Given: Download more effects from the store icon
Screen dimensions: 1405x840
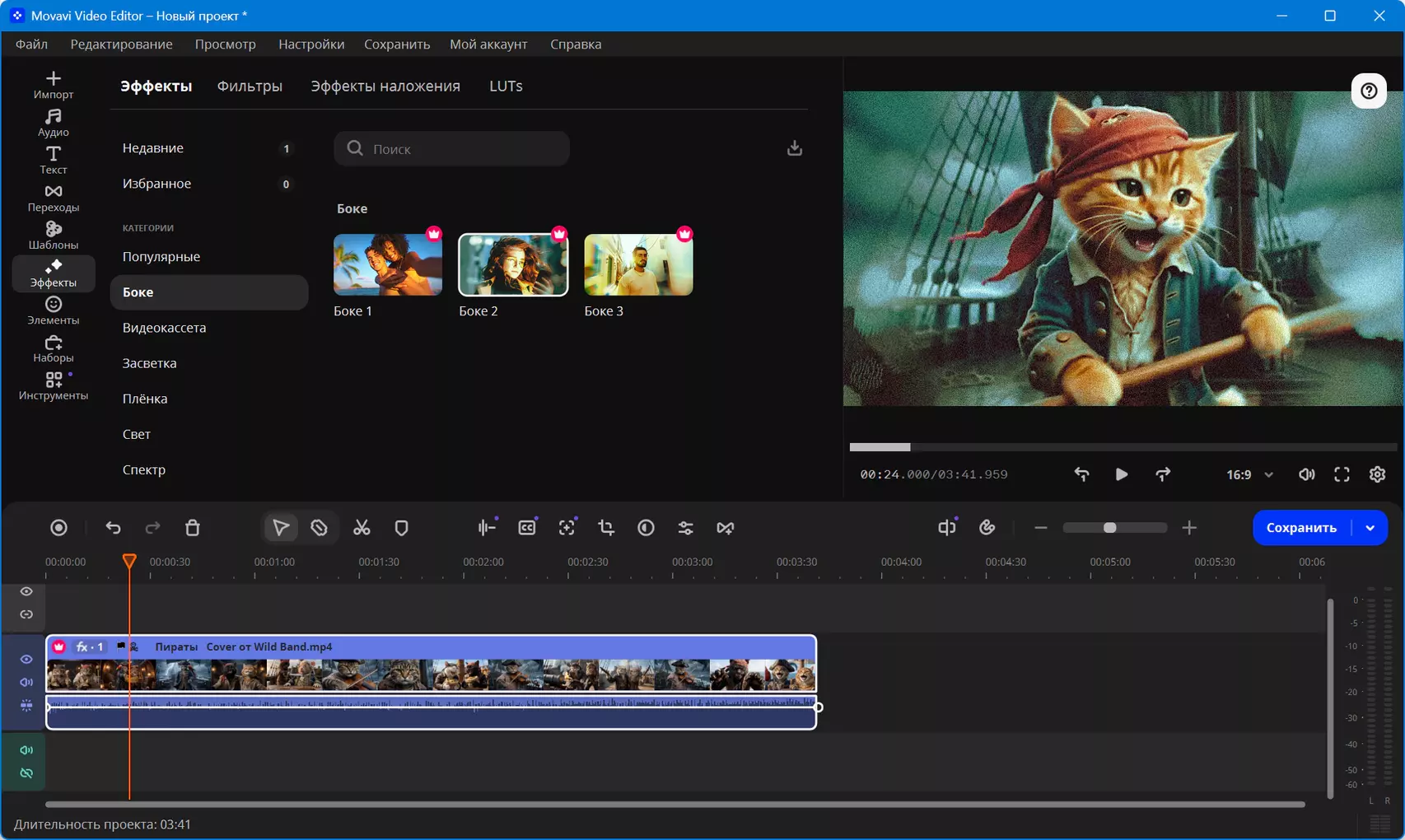Looking at the screenshot, I should [794, 148].
